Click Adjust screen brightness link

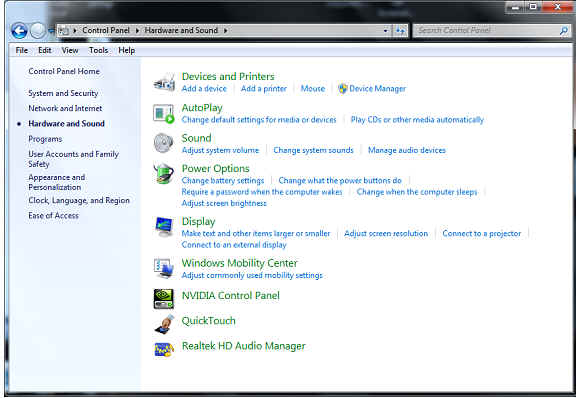tap(224, 204)
